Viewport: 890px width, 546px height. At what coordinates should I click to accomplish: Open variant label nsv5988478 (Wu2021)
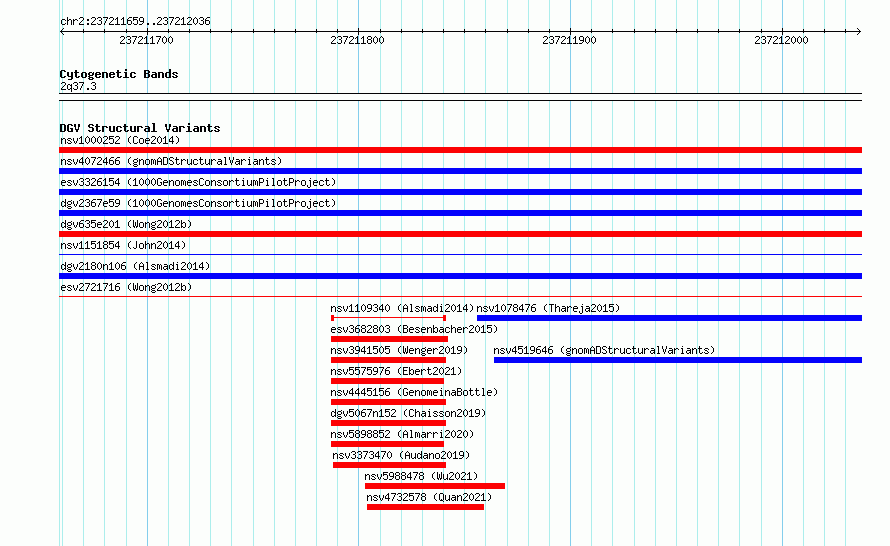[421, 476]
